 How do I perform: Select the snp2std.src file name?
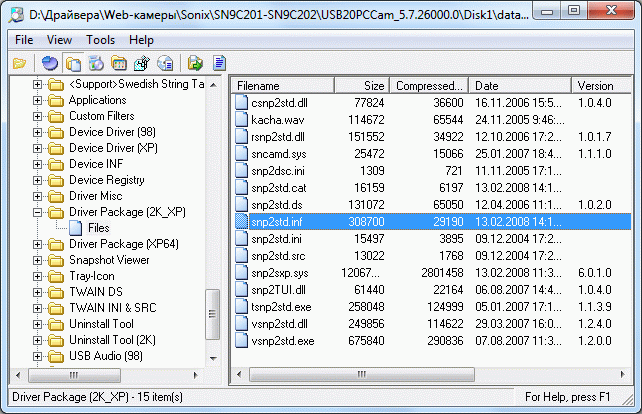pos(278,256)
